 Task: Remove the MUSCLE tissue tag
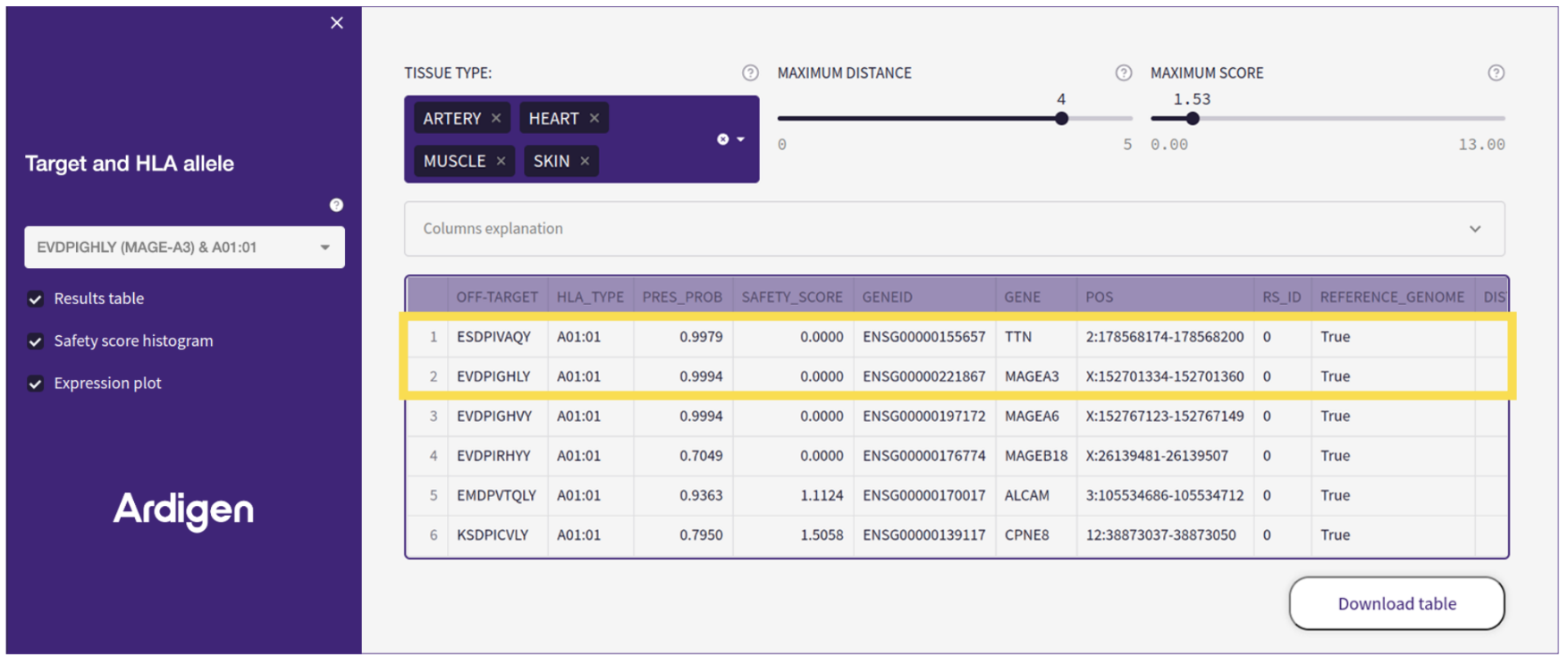(501, 161)
